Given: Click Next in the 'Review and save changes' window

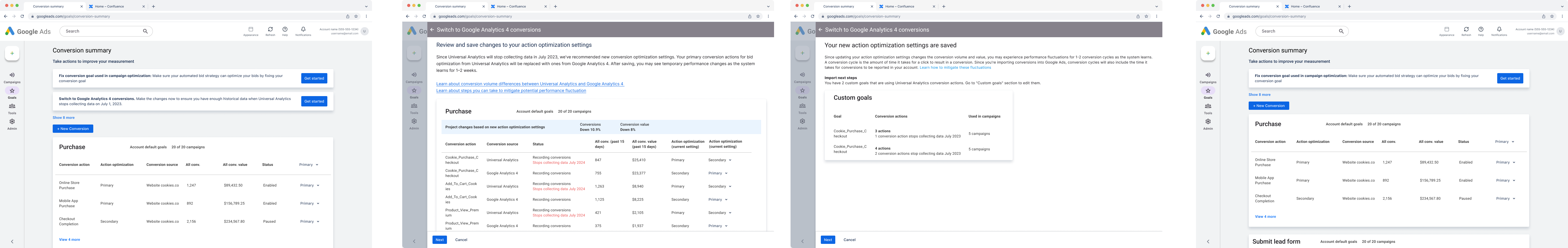Looking at the screenshot, I should click(439, 239).
